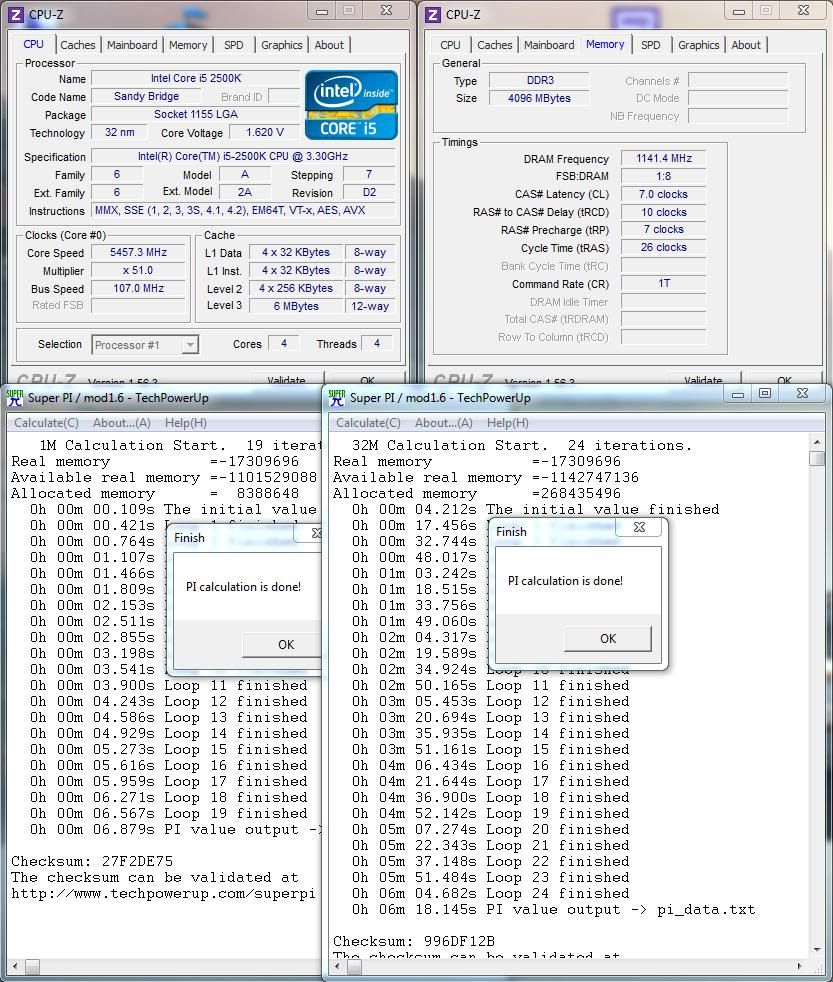The height and width of the screenshot is (982, 833).
Task: Open Memory tab in left CPU-Z window
Action: point(188,45)
